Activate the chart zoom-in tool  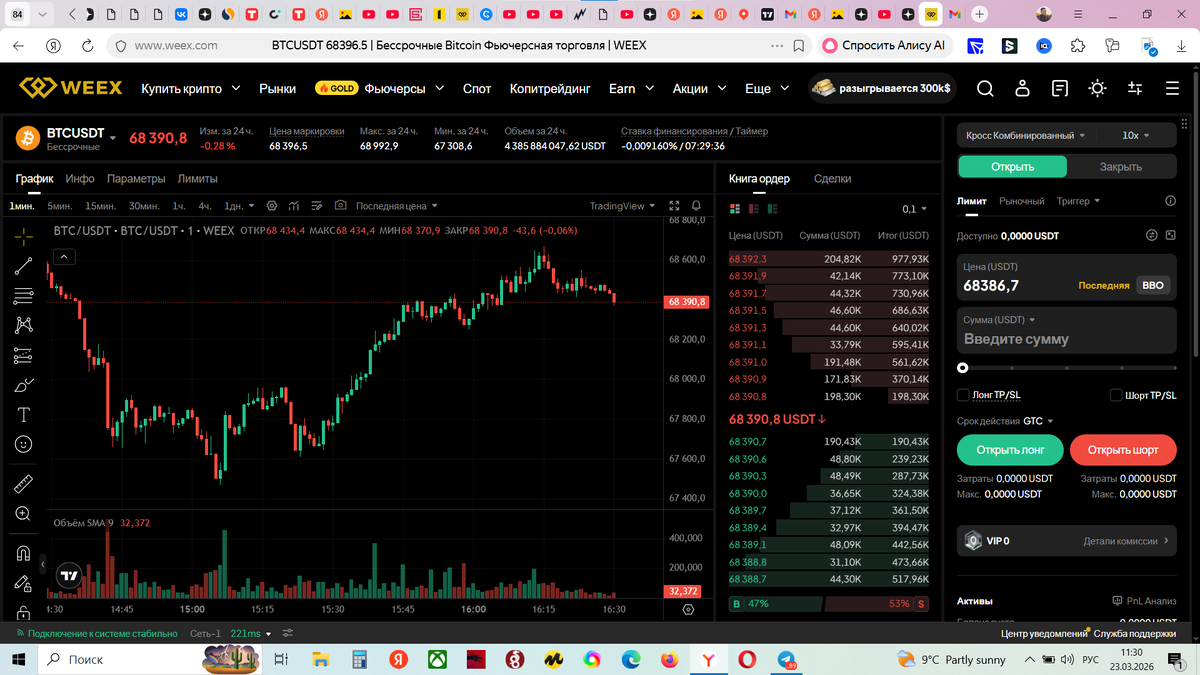coord(24,513)
